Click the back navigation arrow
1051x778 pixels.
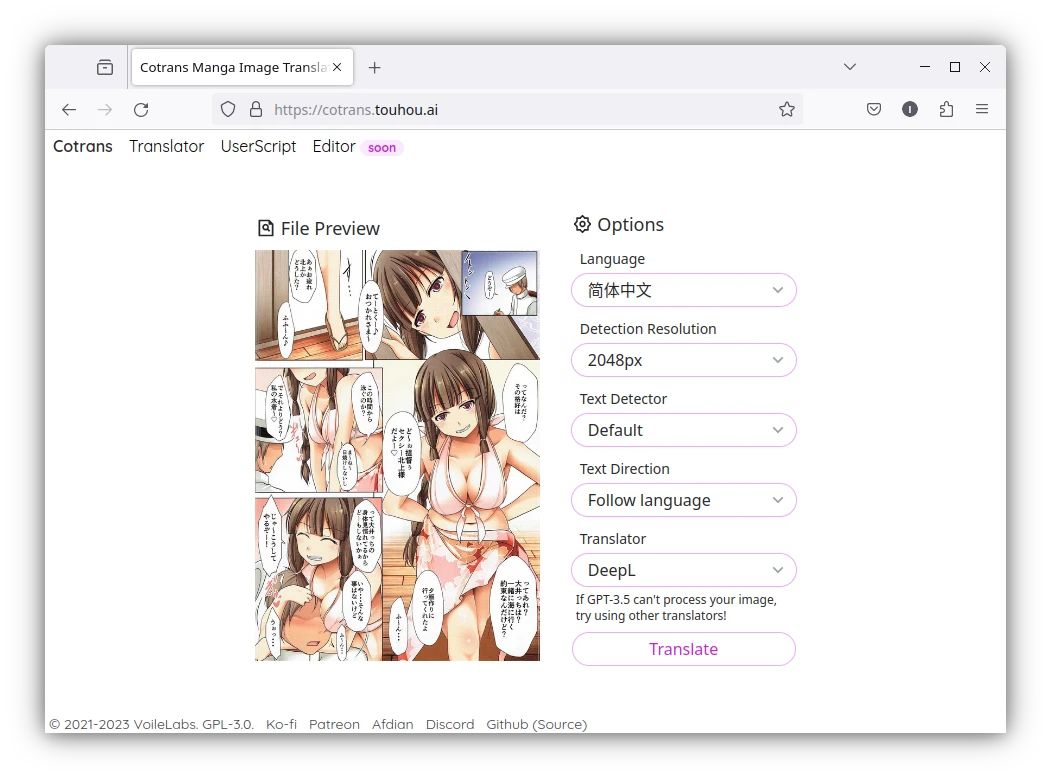click(x=69, y=110)
